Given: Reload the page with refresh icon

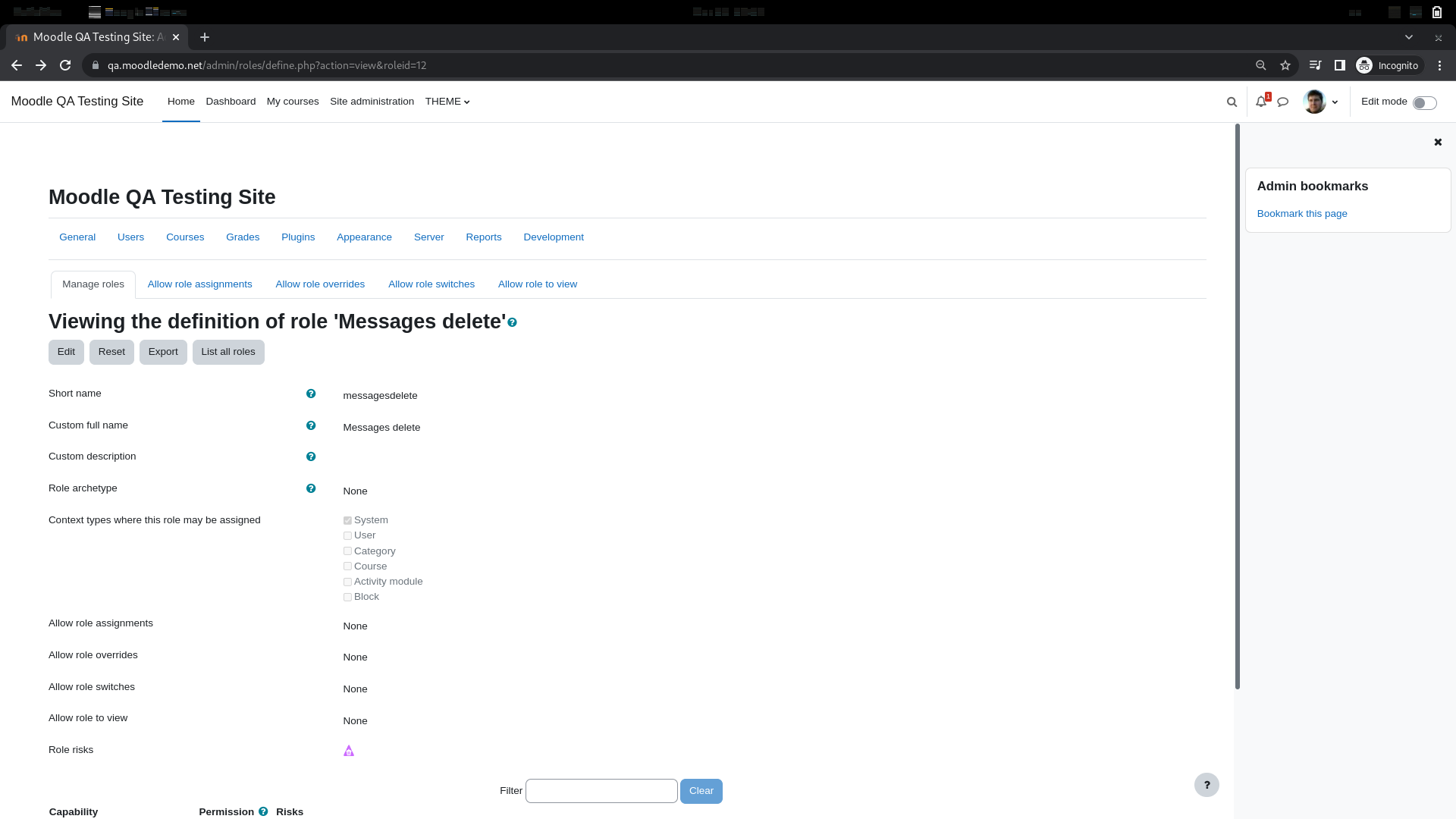Looking at the screenshot, I should tap(65, 65).
